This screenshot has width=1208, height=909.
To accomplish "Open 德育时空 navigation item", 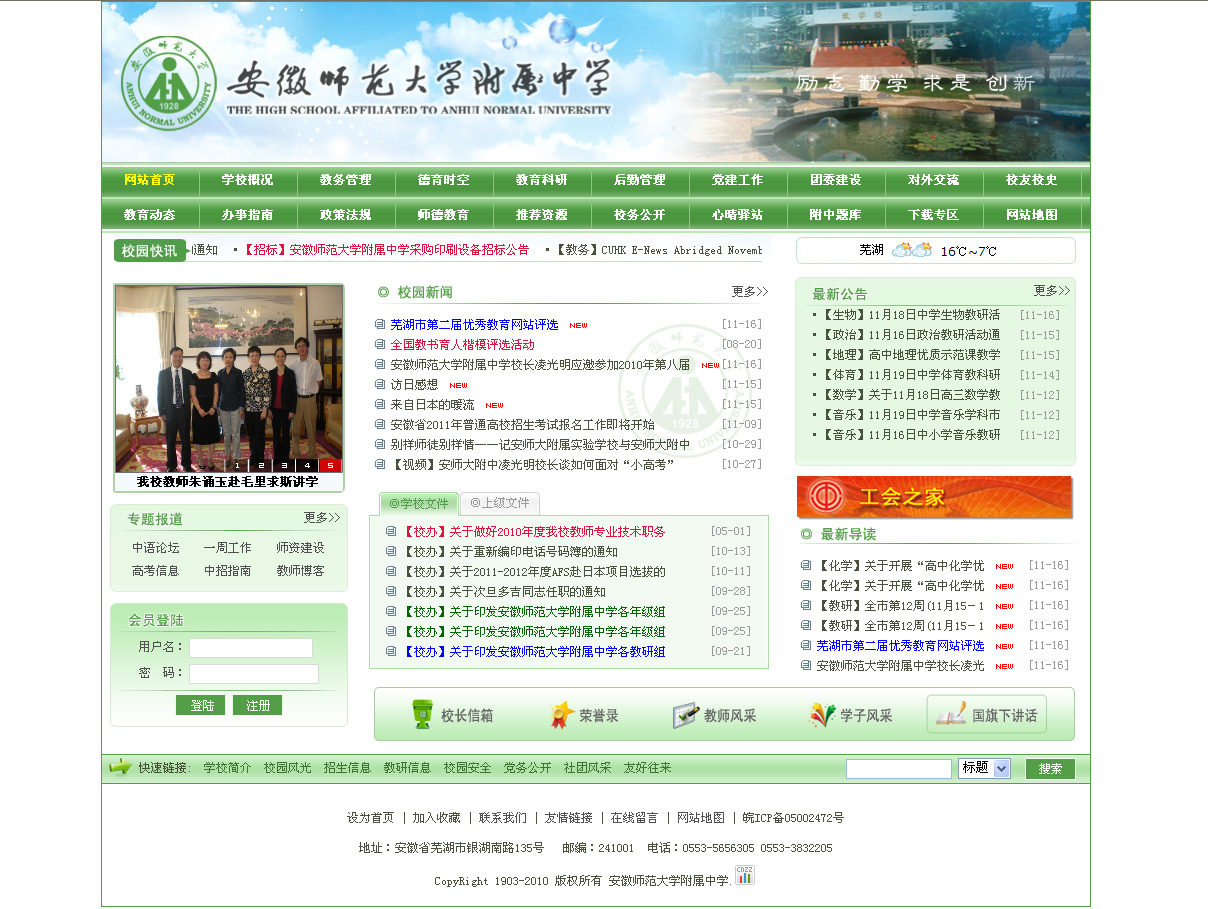I will (443, 180).
